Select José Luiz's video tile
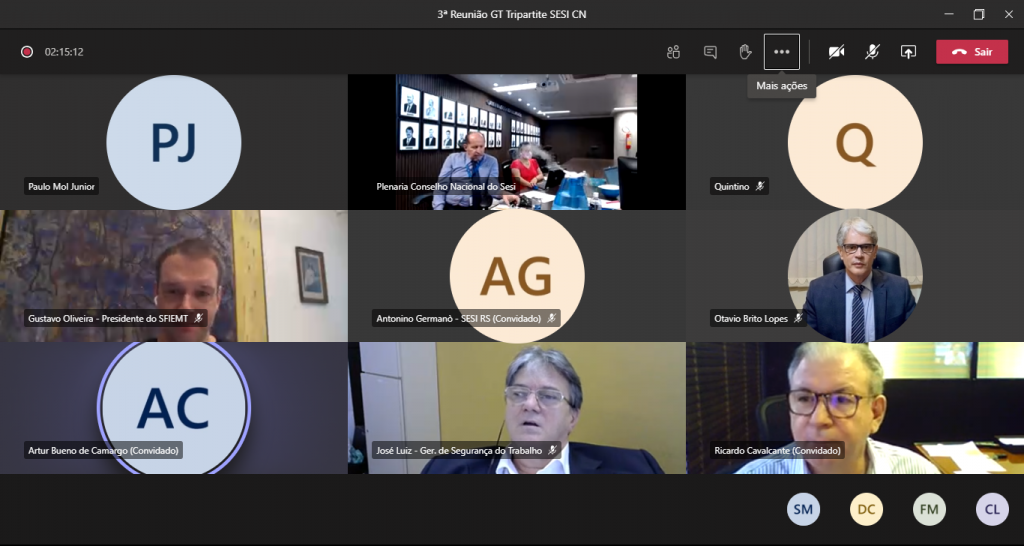This screenshot has width=1024, height=546. [517, 408]
